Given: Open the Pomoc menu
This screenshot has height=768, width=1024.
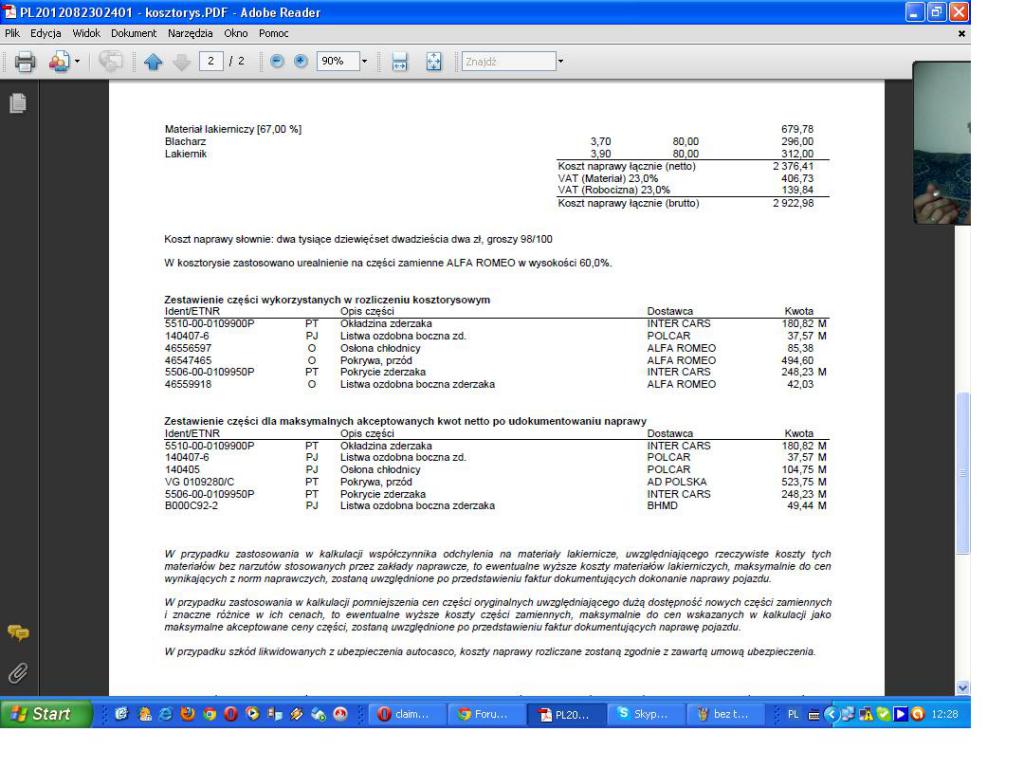Looking at the screenshot, I should click(x=273, y=33).
